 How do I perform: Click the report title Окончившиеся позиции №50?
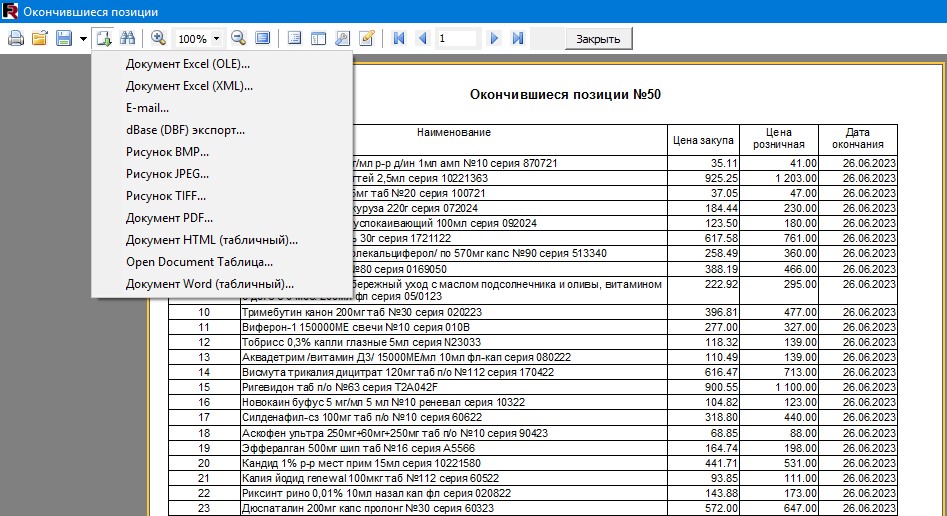[x=565, y=95]
